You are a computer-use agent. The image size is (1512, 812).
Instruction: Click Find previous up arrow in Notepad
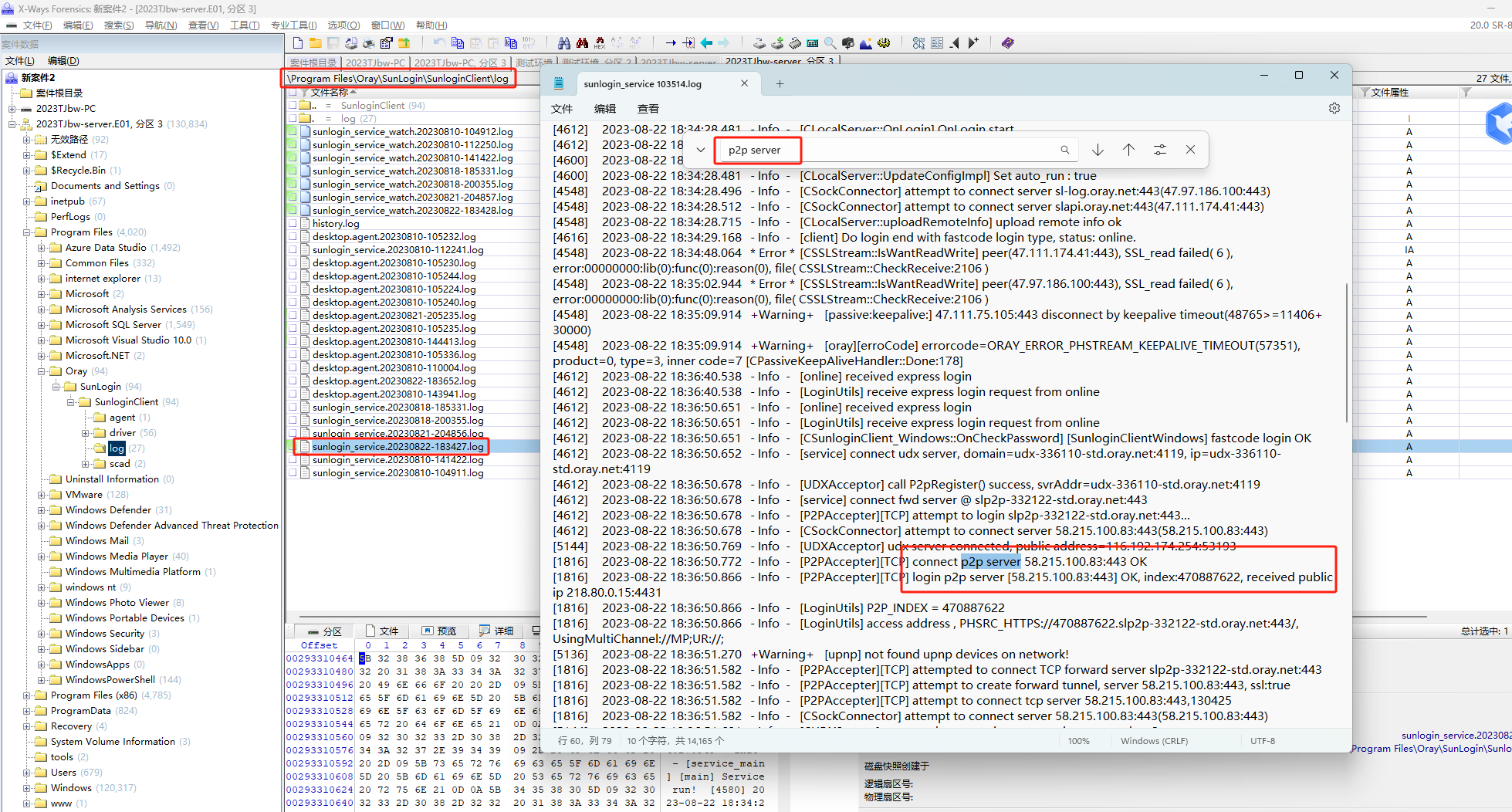click(1128, 150)
